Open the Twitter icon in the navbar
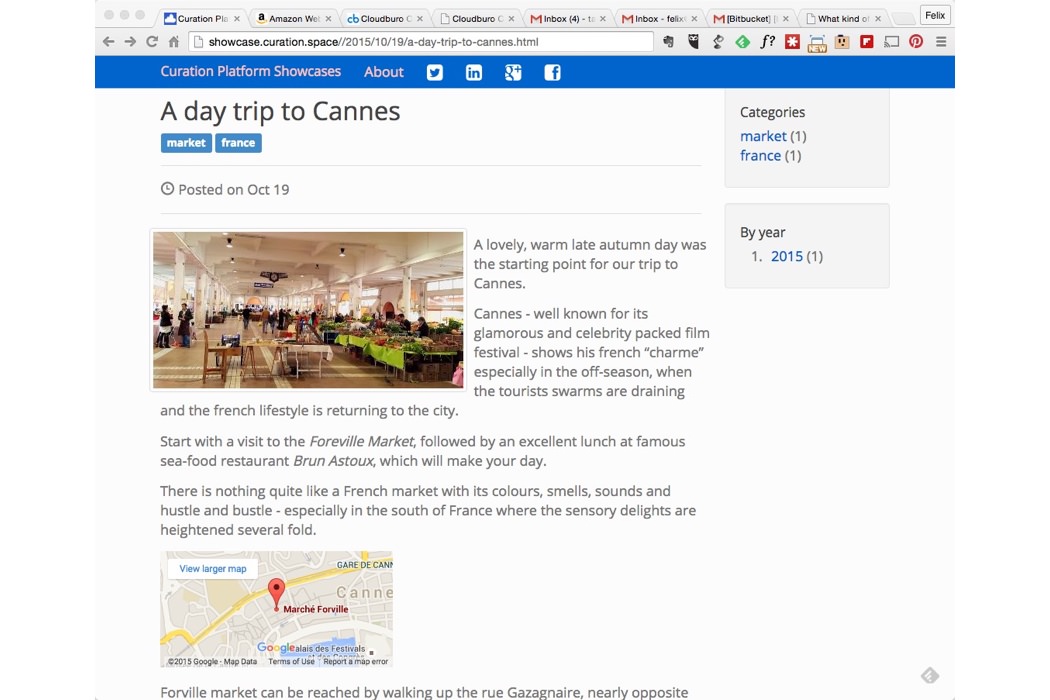This screenshot has height=700, width=1050. pos(434,72)
